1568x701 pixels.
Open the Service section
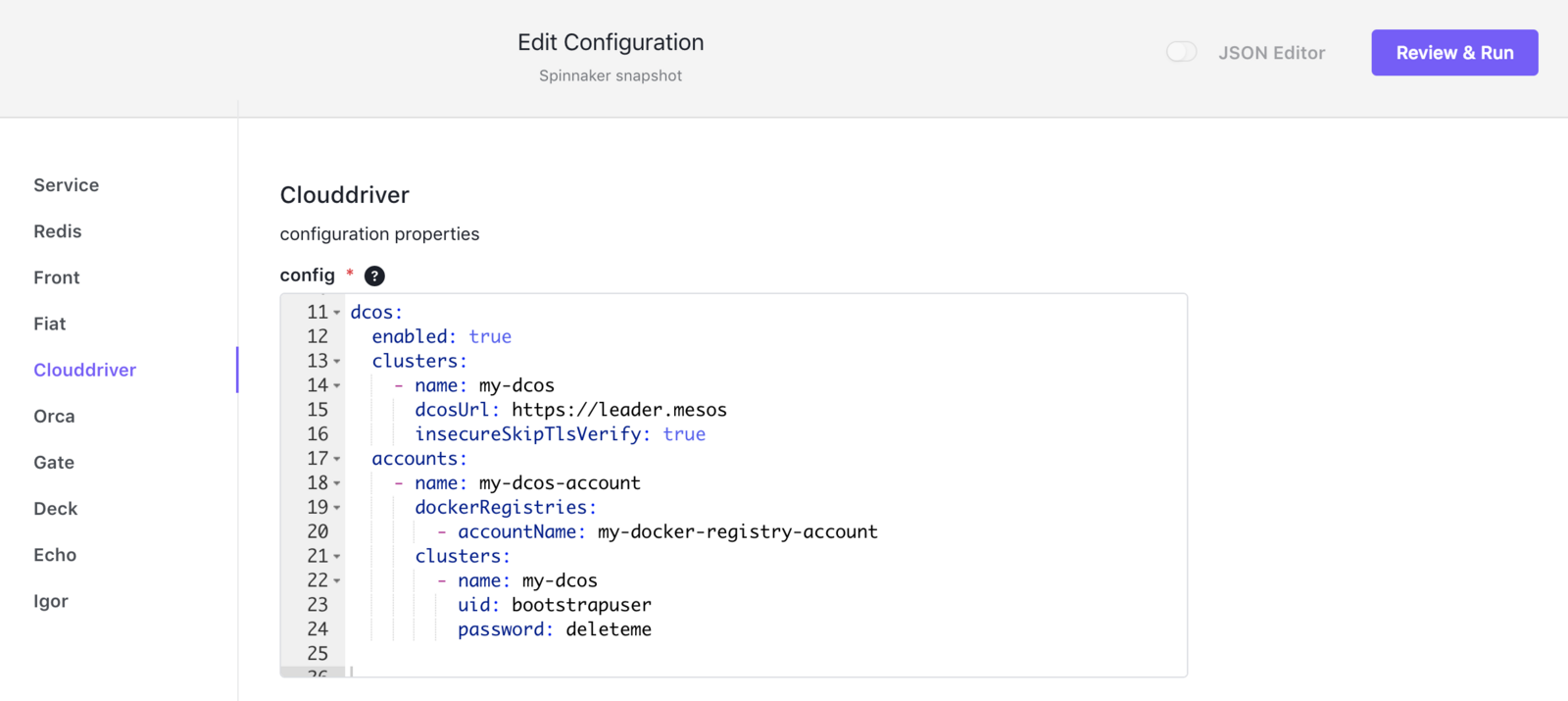[67, 185]
